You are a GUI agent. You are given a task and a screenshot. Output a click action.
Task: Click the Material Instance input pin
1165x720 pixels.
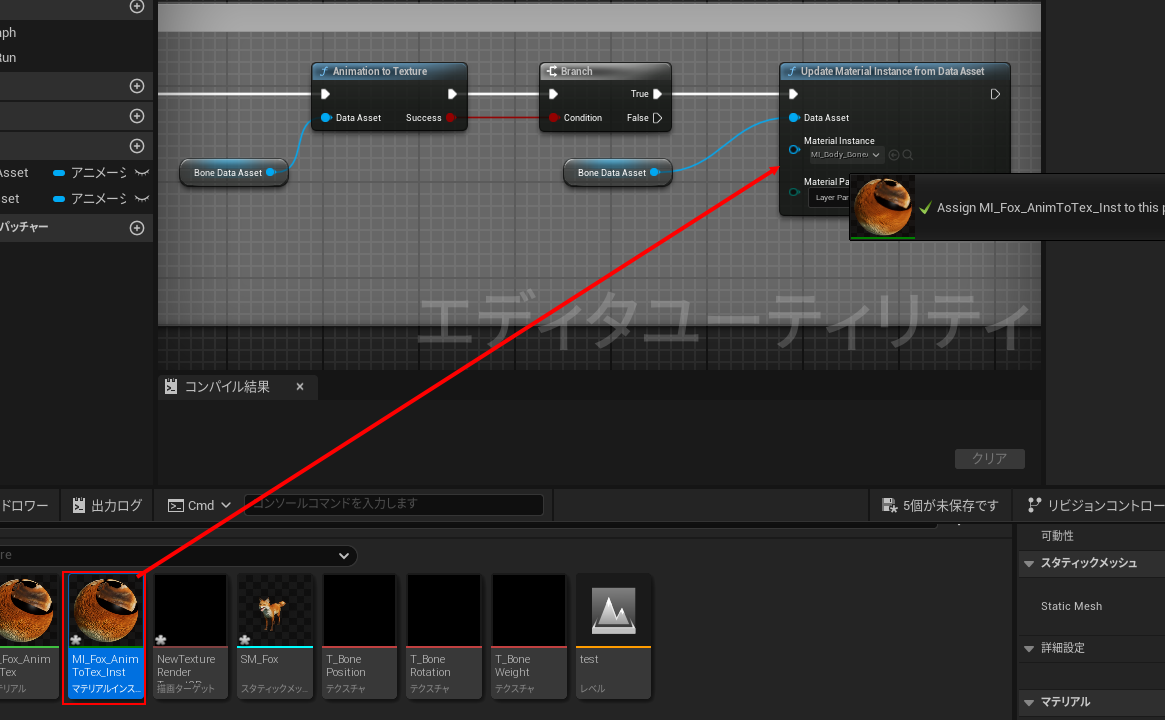[794, 149]
